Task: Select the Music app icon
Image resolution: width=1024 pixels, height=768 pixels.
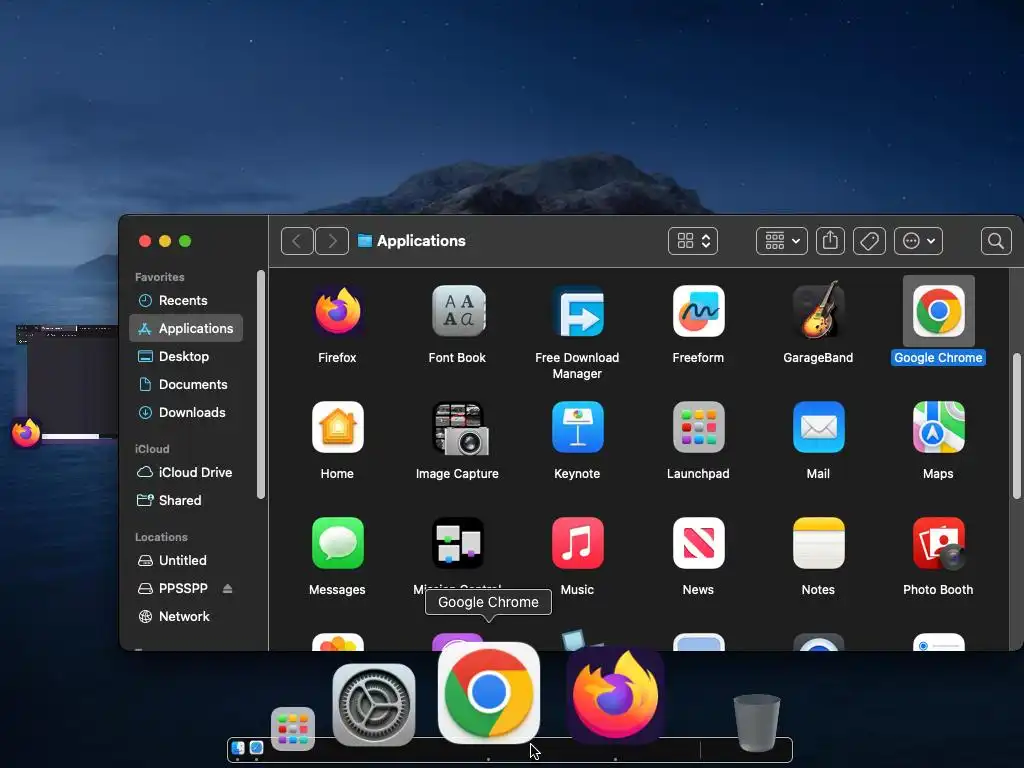Action: tap(577, 543)
